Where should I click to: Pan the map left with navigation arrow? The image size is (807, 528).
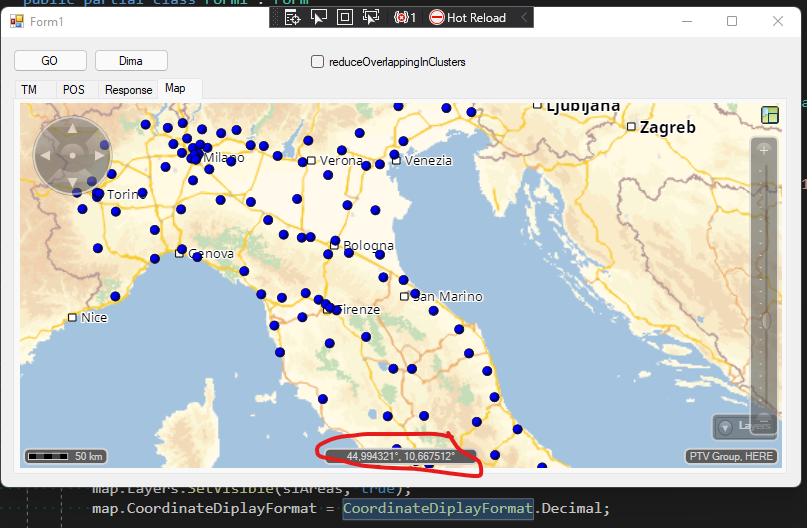tap(46, 155)
